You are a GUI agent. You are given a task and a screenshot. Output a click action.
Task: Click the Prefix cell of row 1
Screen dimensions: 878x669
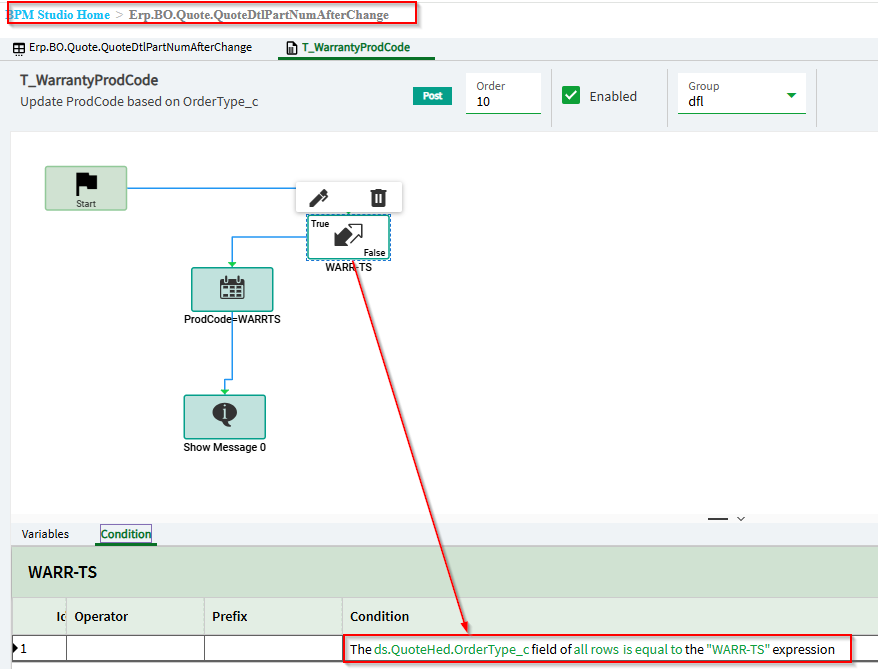click(x=273, y=649)
